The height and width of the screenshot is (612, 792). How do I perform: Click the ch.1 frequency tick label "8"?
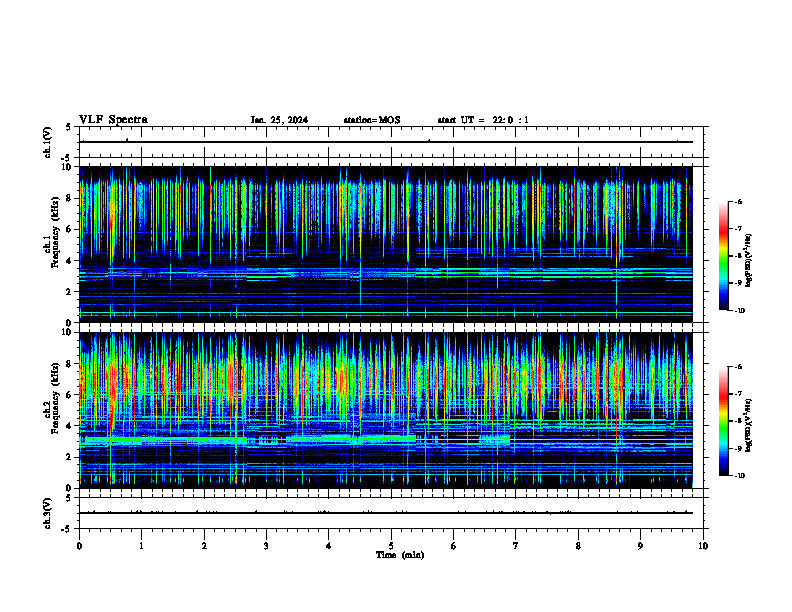tap(69, 198)
